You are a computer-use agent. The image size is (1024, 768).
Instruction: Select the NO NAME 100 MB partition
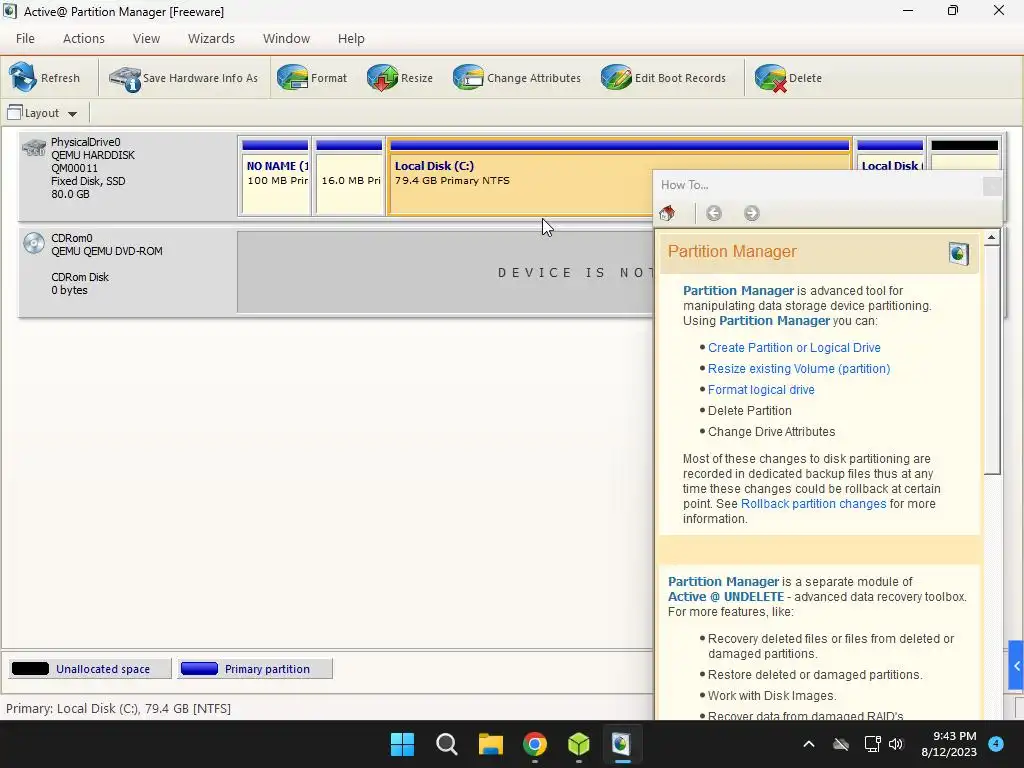tap(275, 176)
